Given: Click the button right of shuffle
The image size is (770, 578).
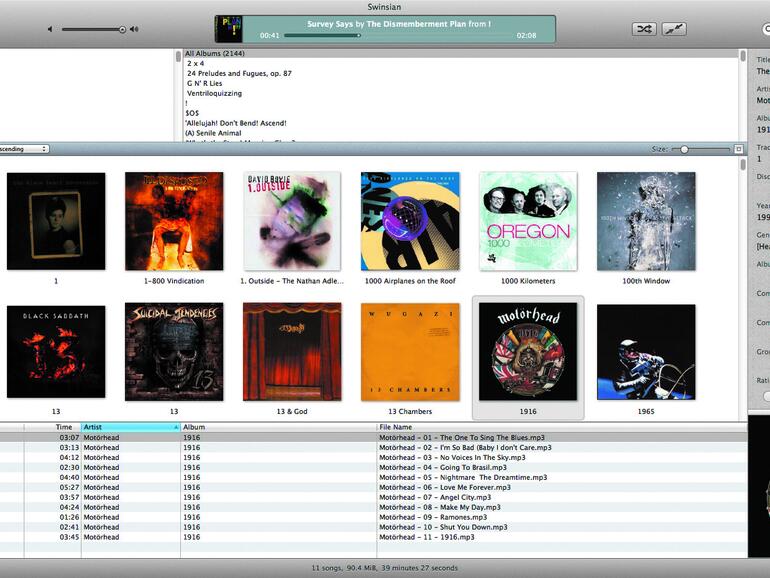Looking at the screenshot, I should tap(674, 29).
